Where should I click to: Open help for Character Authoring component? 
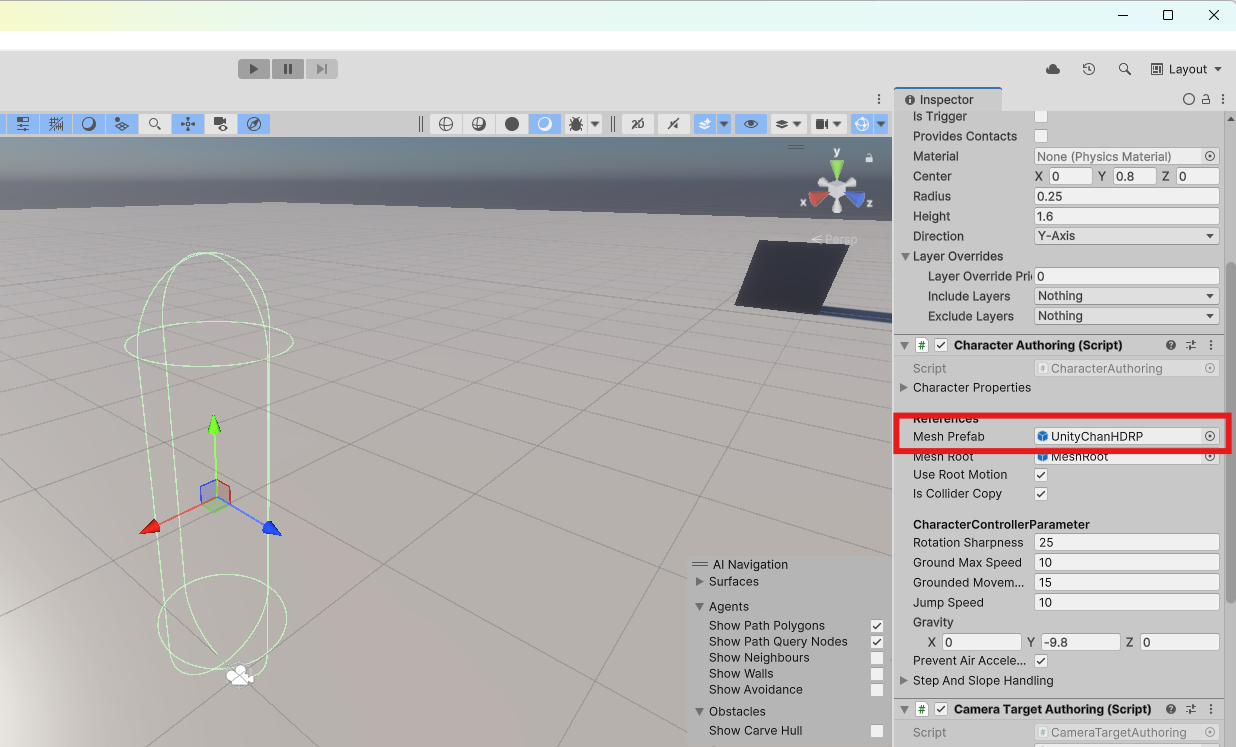pos(1171,345)
